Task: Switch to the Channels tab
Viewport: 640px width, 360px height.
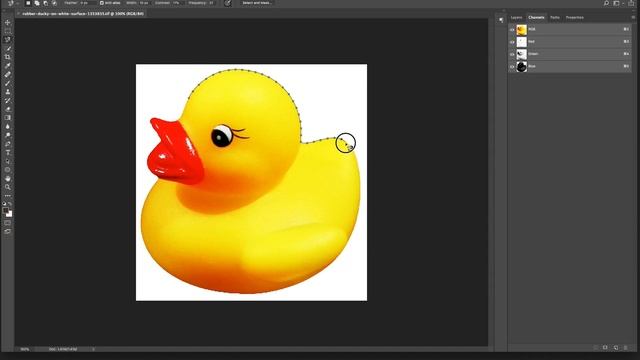Action: point(536,18)
